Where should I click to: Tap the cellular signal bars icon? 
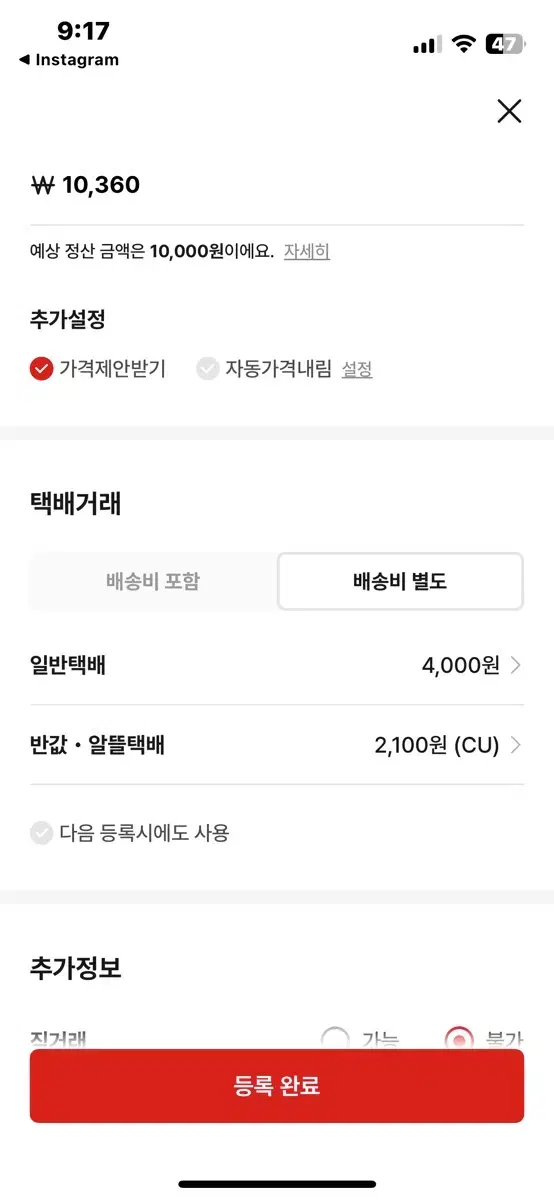pos(427,45)
